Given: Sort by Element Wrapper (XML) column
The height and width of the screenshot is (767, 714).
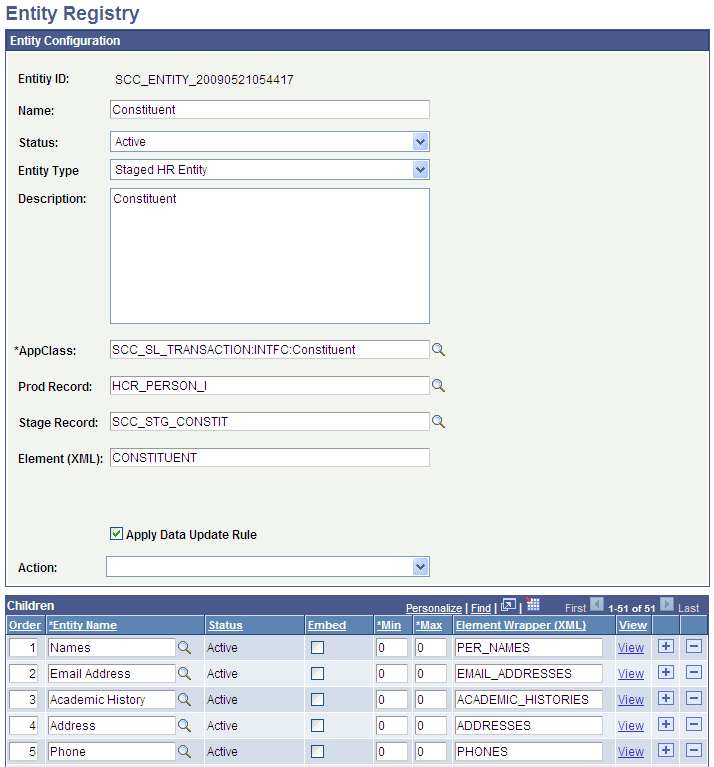Looking at the screenshot, I should [521, 625].
